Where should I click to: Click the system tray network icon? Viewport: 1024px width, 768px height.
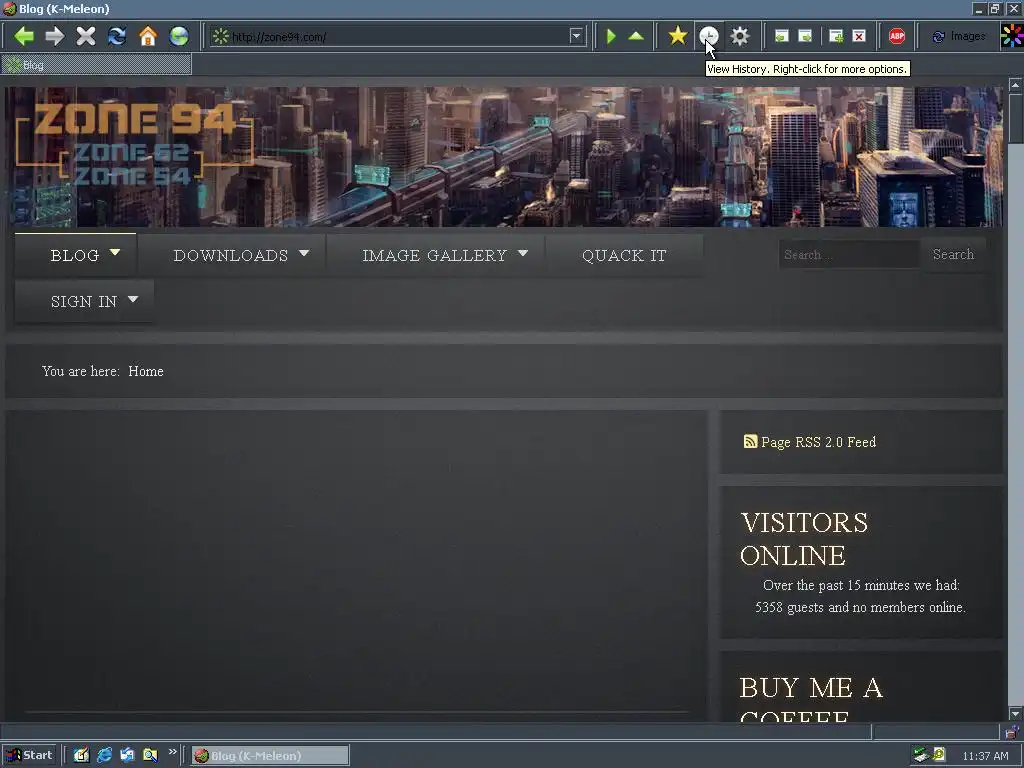click(920, 755)
